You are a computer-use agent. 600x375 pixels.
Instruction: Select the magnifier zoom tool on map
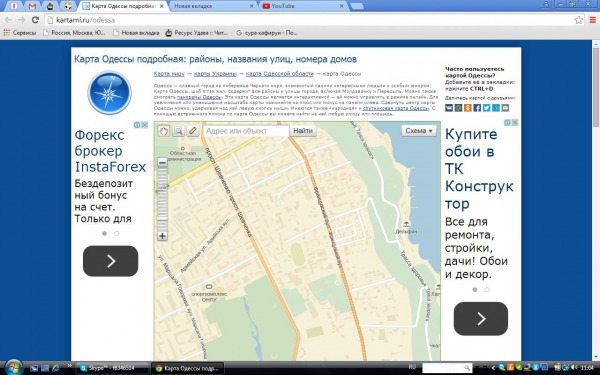[178, 131]
